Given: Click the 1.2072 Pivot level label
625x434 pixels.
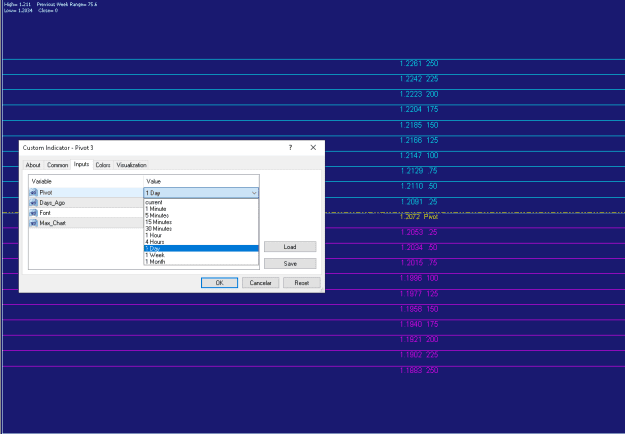Looking at the screenshot, I should point(419,217).
